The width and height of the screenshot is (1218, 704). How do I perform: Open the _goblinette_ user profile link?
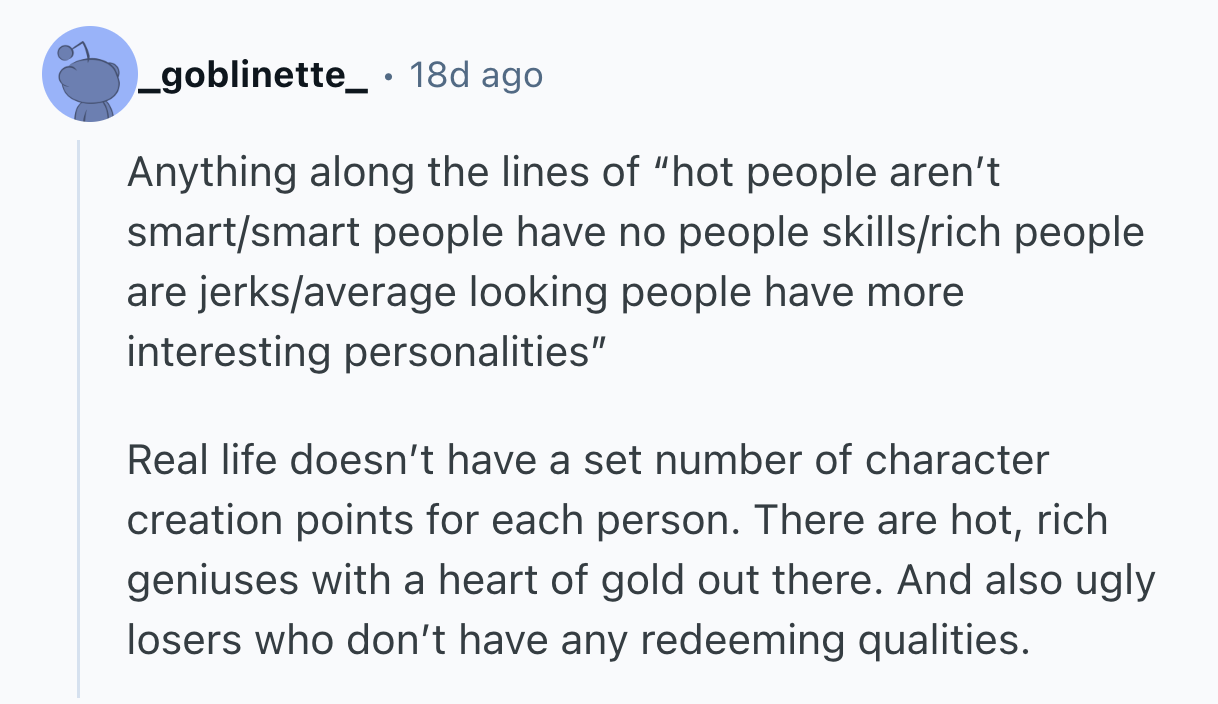[253, 75]
